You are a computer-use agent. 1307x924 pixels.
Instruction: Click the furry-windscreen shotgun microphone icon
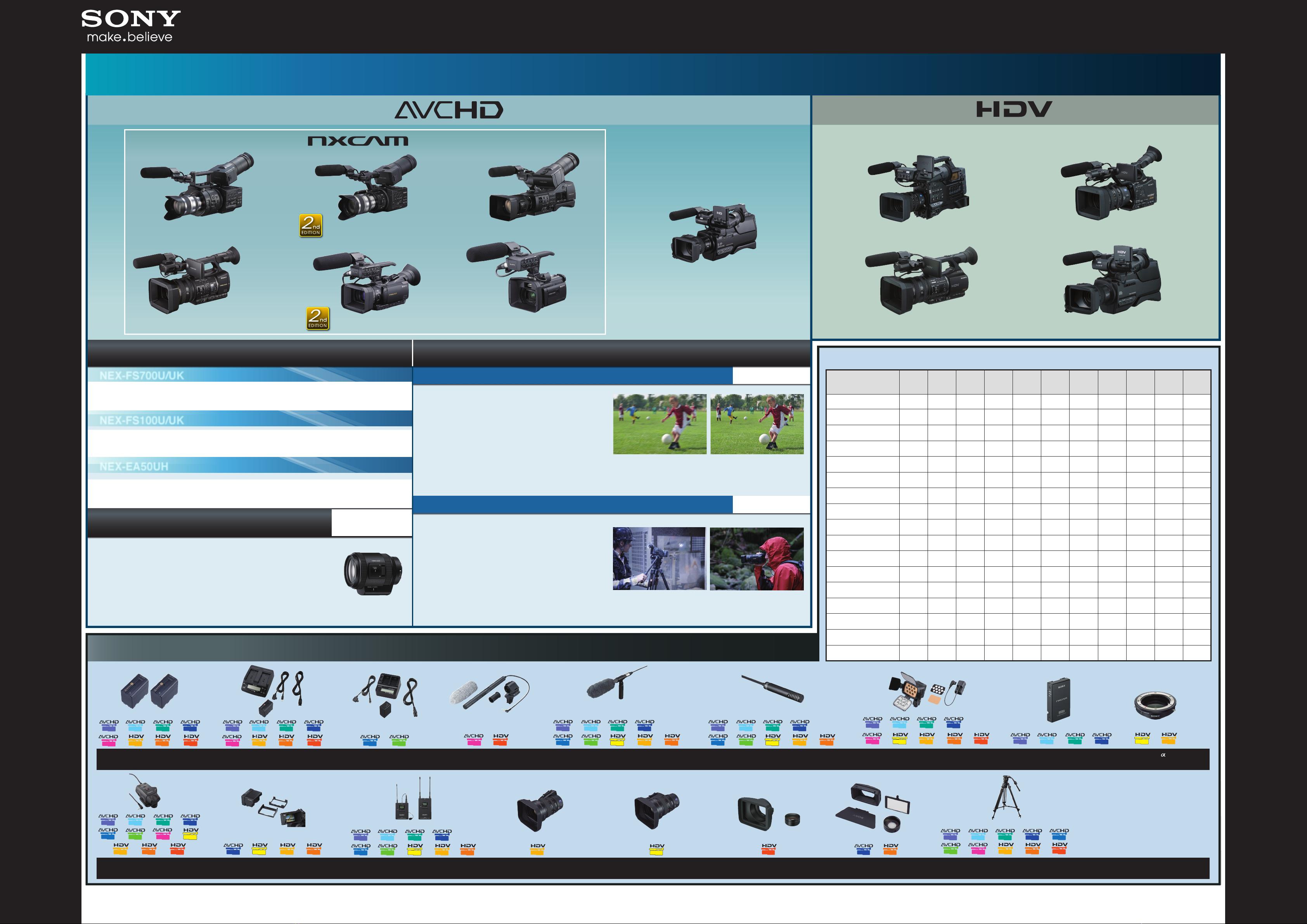[x=616, y=683]
